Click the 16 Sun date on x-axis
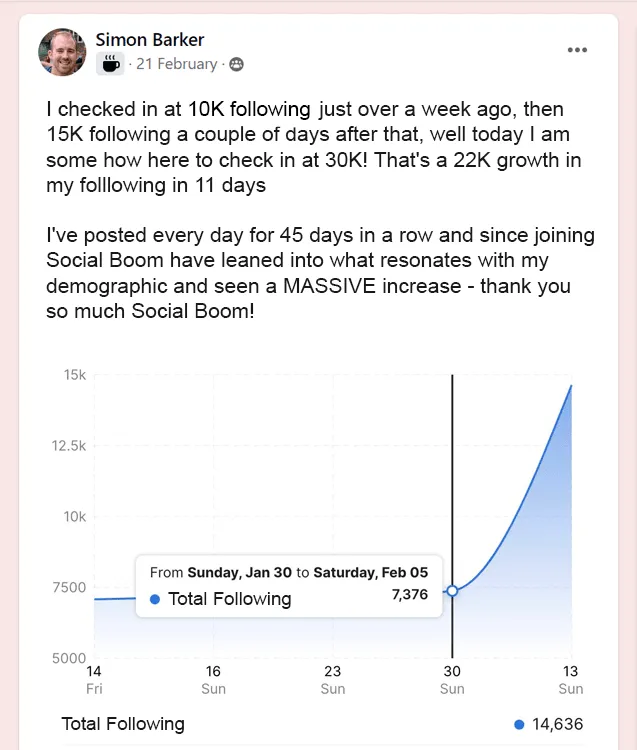637x750 pixels. (213, 679)
